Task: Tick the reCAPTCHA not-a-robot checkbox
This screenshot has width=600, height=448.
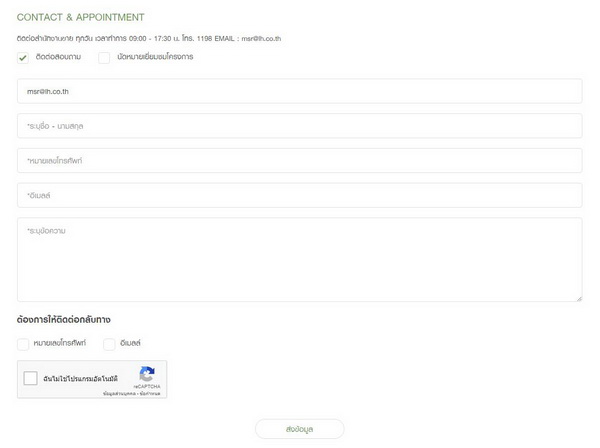Action: (31, 379)
